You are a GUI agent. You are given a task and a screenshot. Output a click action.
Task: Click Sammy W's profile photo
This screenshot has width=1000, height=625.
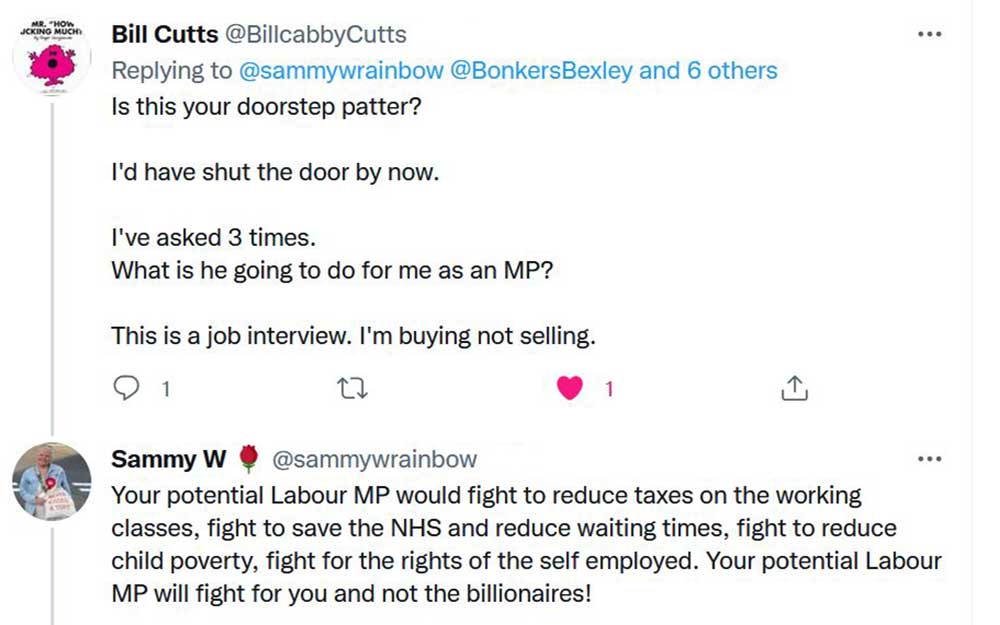(x=51, y=481)
